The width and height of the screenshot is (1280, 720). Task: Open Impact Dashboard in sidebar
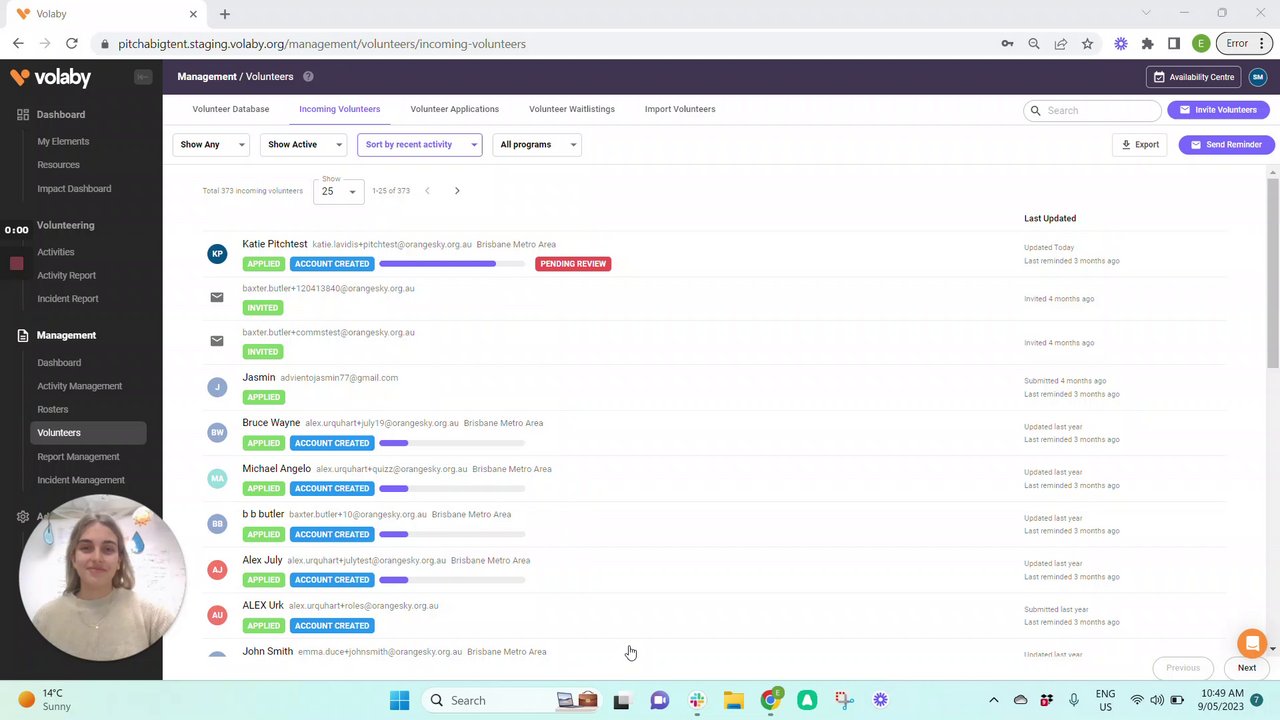[74, 189]
